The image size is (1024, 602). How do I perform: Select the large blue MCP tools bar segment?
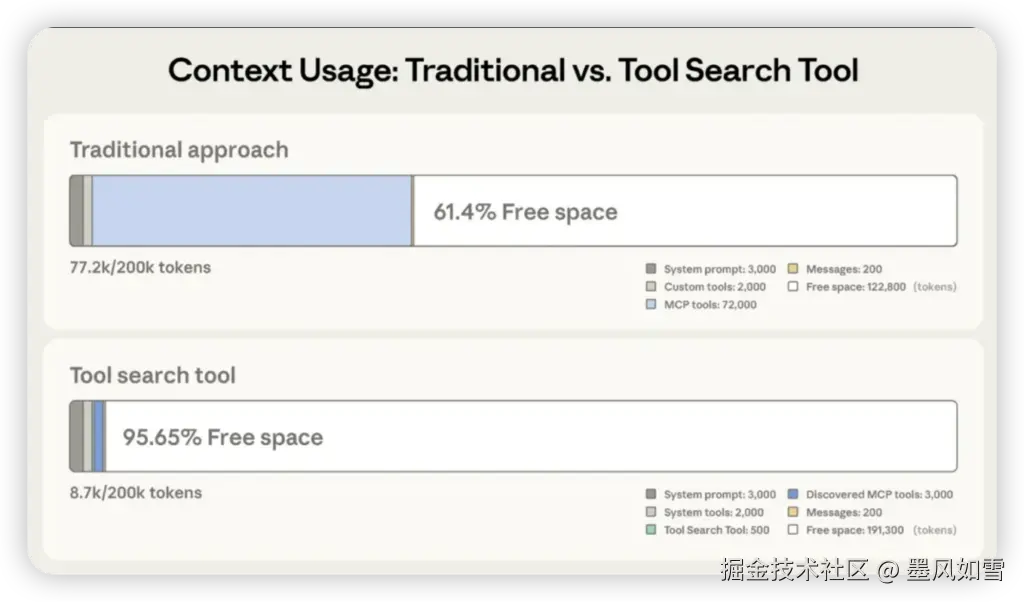tap(252, 211)
